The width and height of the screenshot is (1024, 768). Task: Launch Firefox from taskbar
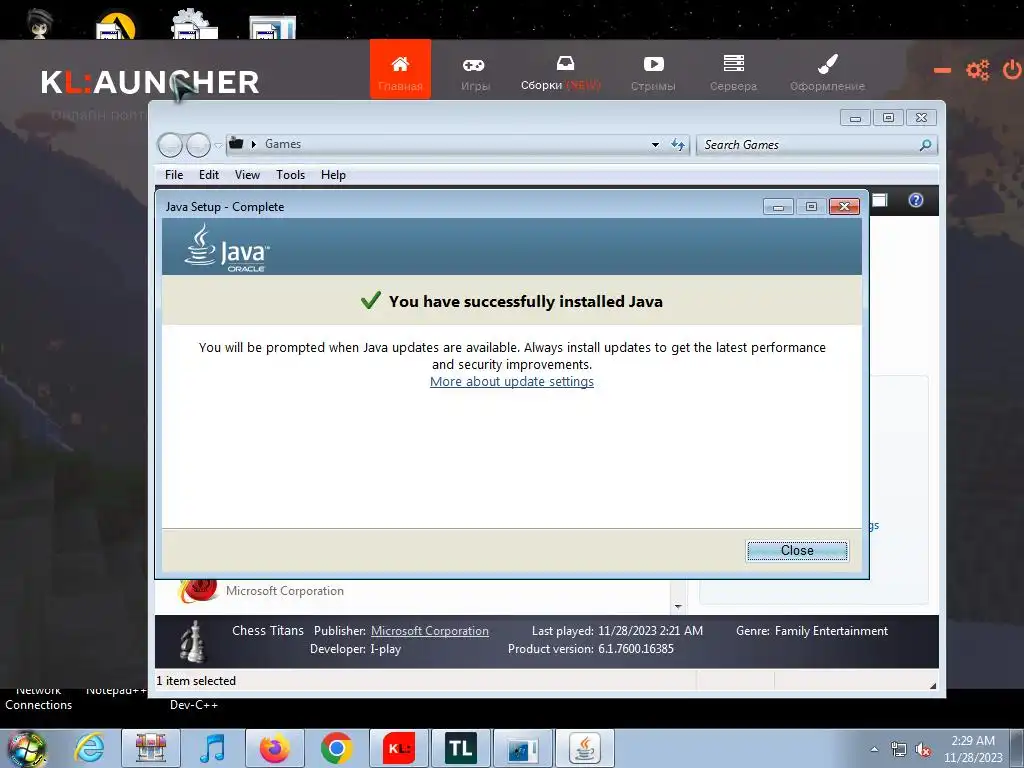[x=274, y=748]
